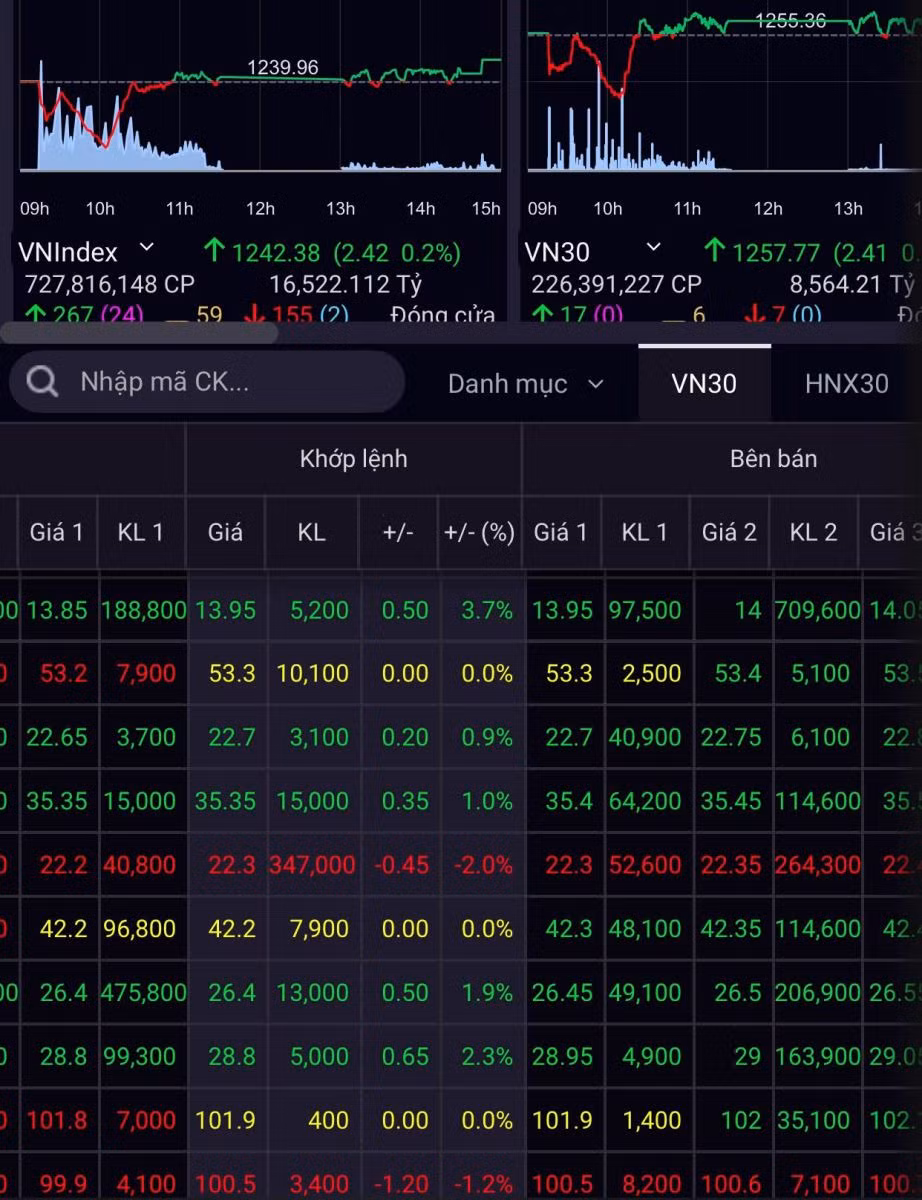Sort by the +/- column header

point(398,532)
